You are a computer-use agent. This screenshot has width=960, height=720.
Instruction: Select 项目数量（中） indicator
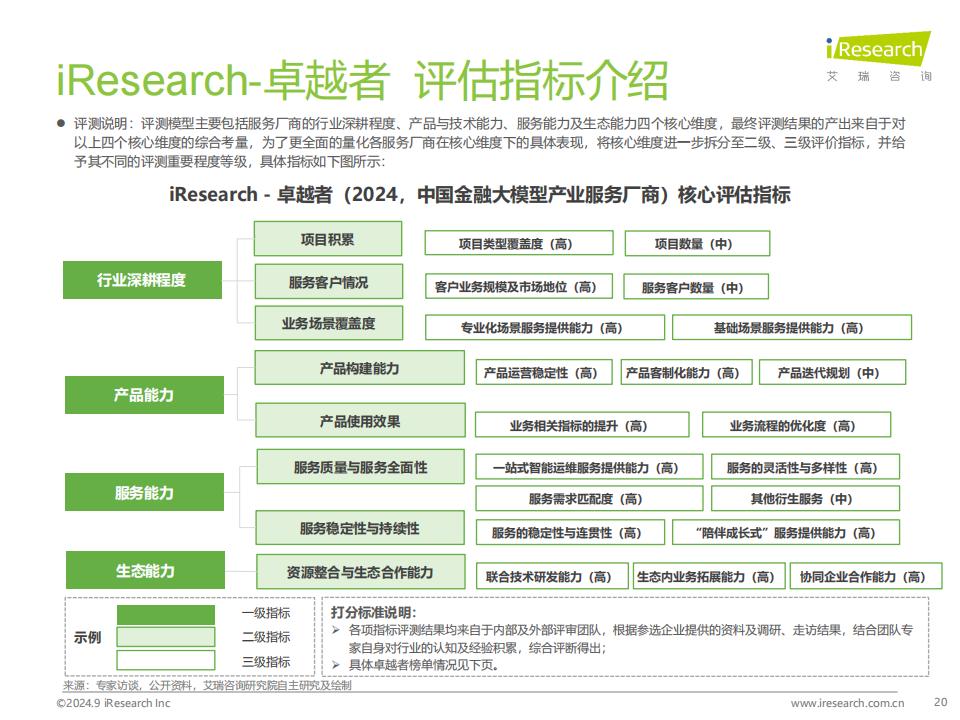click(x=697, y=244)
